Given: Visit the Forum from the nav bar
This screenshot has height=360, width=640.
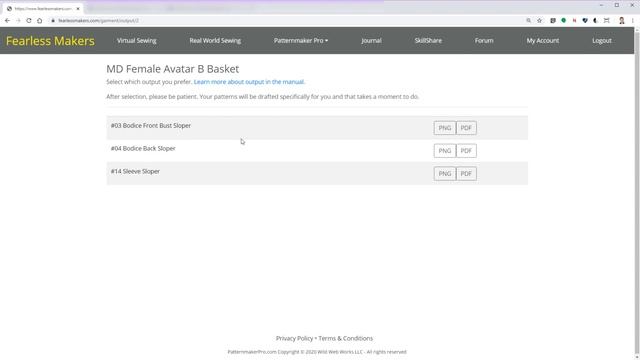Looking at the screenshot, I should (484, 40).
